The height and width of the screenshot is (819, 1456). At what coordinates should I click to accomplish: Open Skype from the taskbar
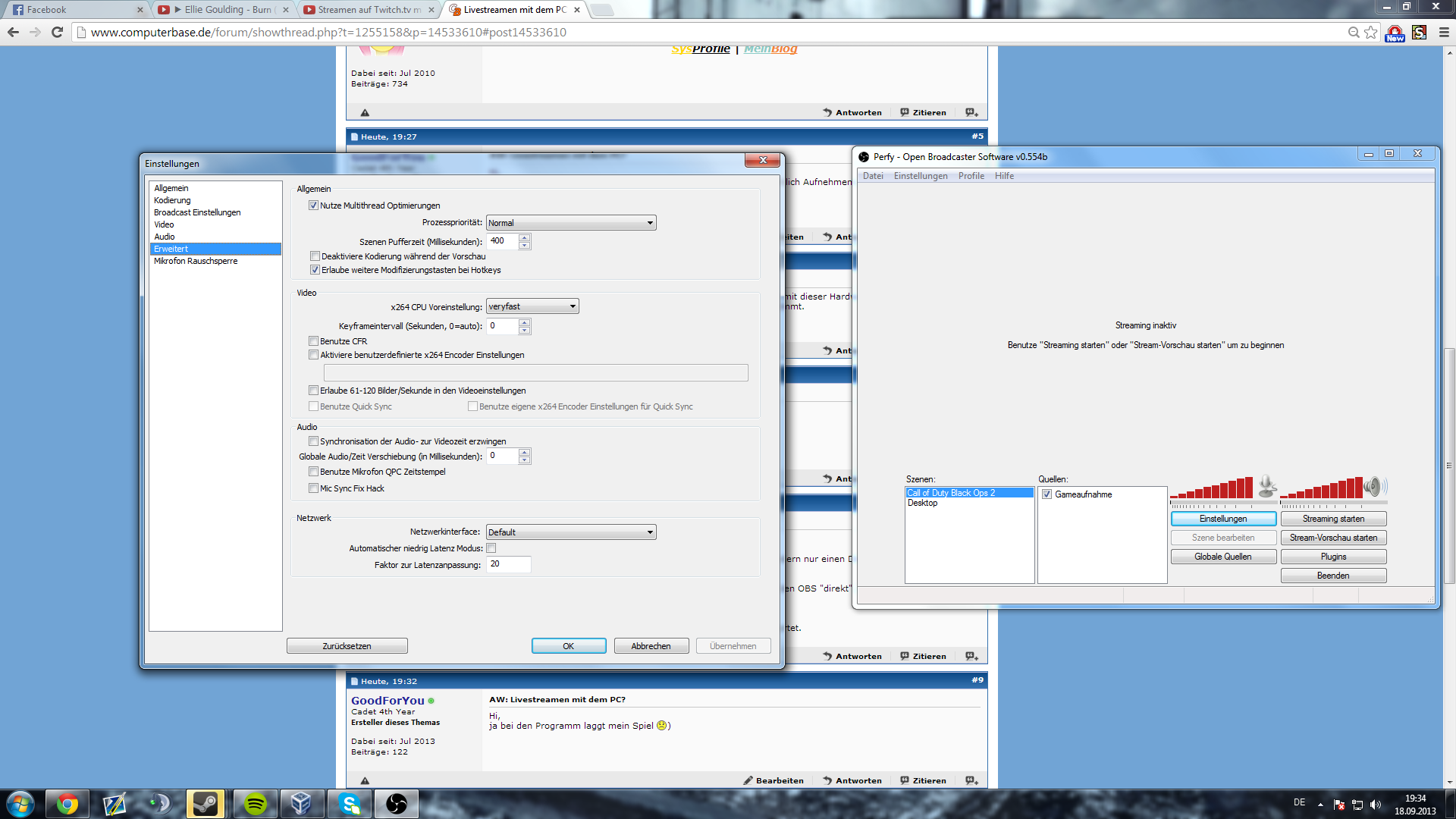click(349, 804)
